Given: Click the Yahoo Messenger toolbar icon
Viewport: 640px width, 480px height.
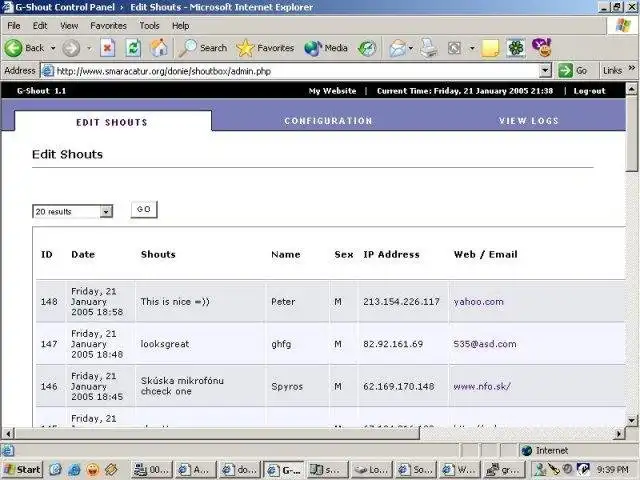Looking at the screenshot, I should 542,47.
